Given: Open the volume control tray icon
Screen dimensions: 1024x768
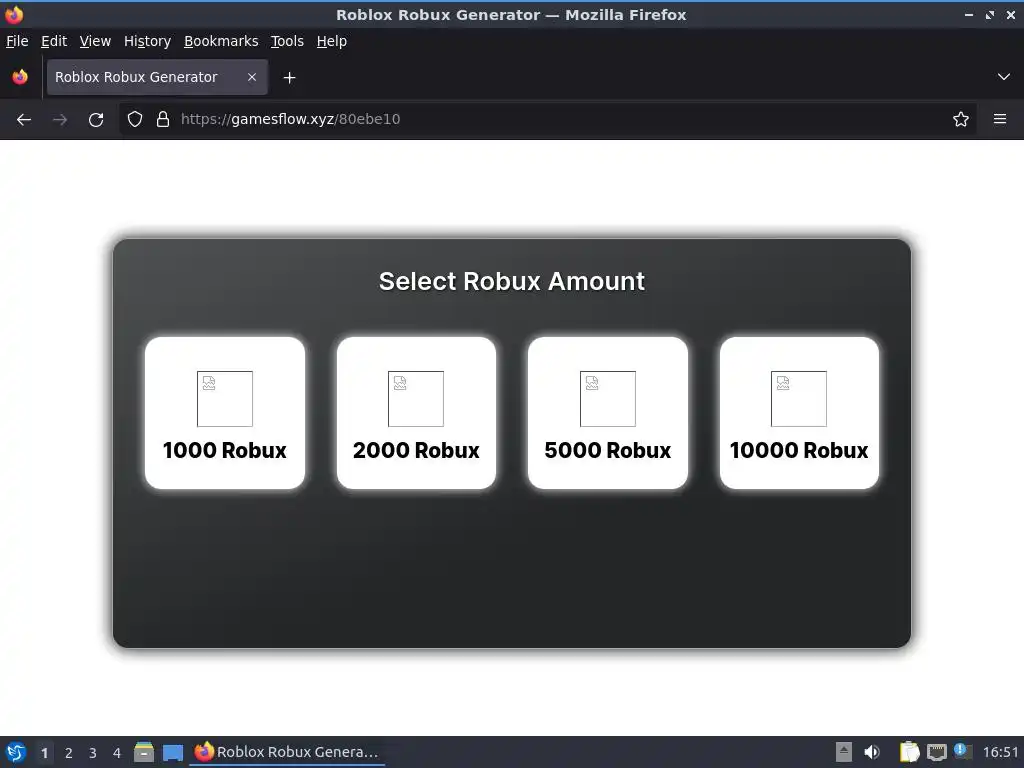Looking at the screenshot, I should [x=872, y=752].
